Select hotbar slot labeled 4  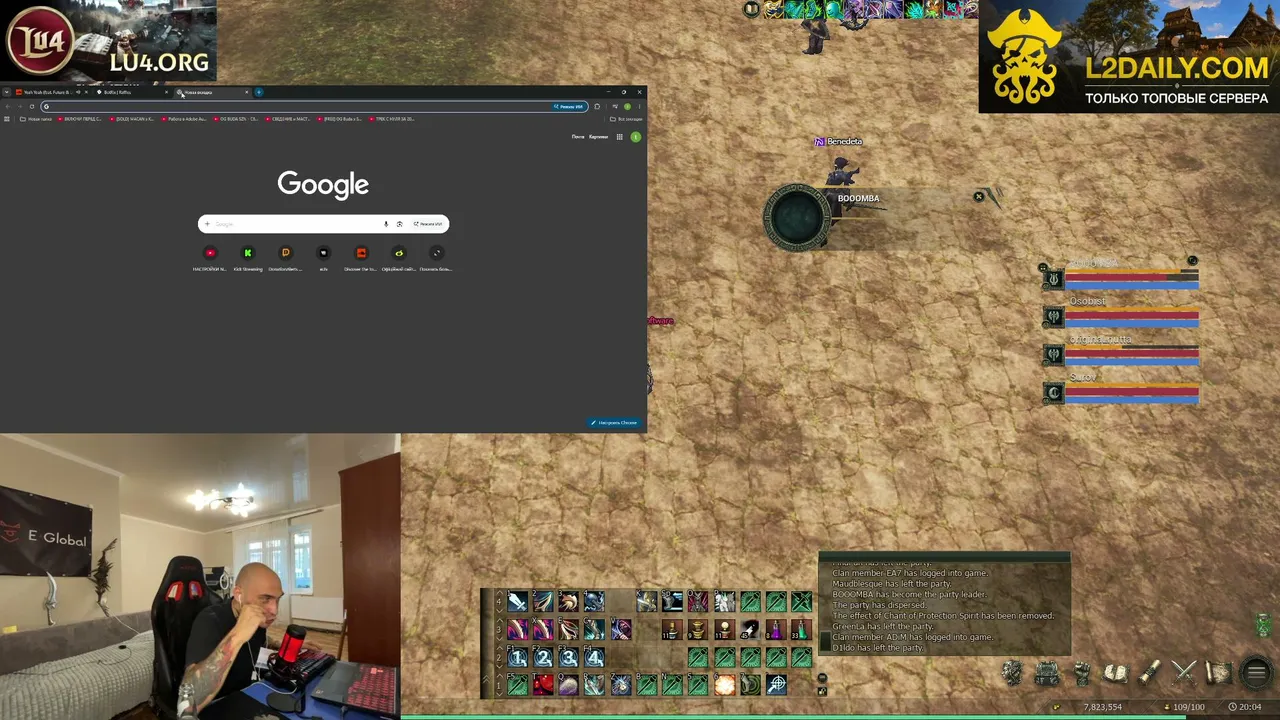595,658
